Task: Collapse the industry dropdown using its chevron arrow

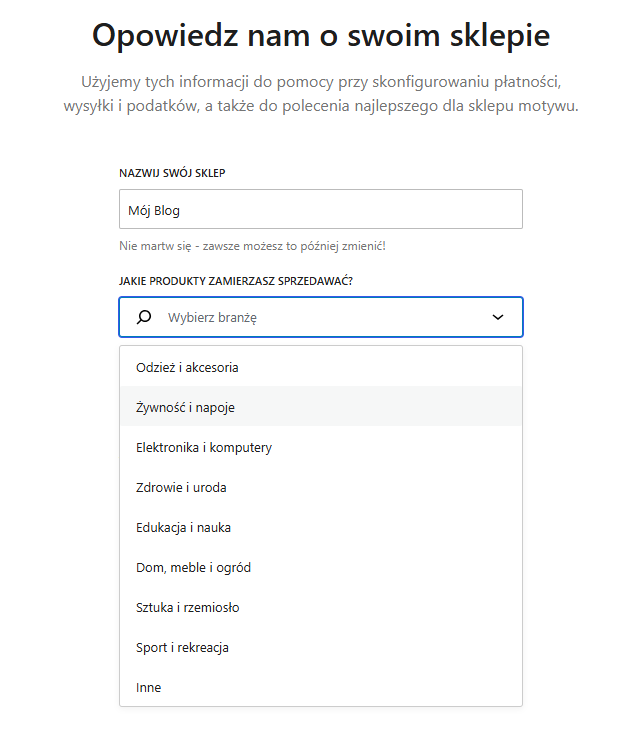Action: click(x=498, y=317)
